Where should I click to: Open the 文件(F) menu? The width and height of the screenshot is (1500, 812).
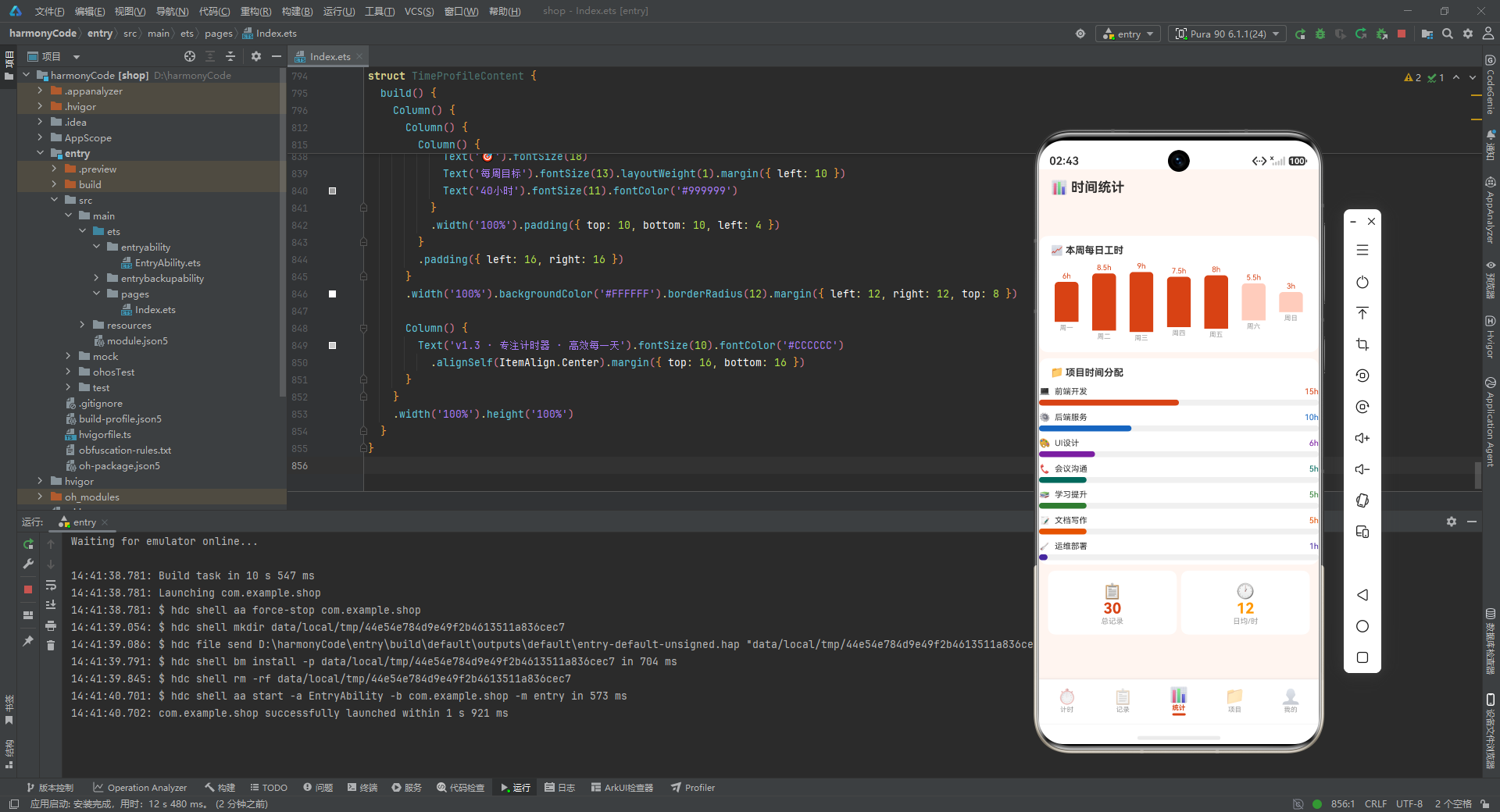point(49,11)
